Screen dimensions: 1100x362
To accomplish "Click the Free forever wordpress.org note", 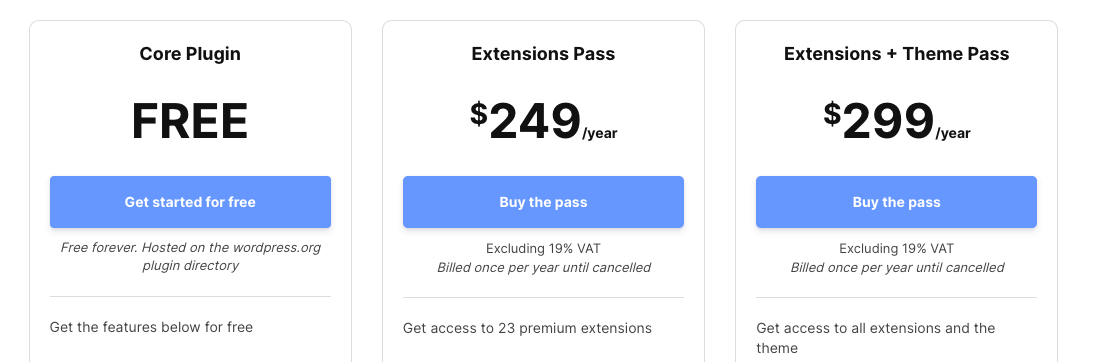I will pos(190,257).
